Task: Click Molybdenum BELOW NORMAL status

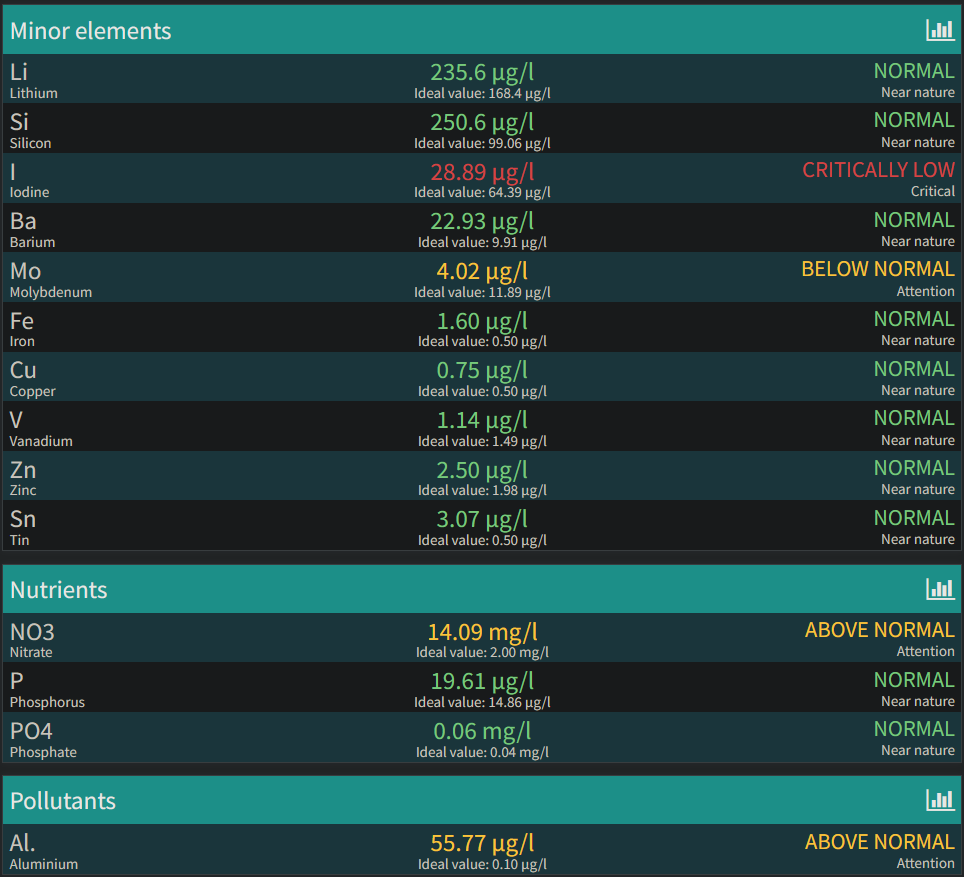Action: (x=878, y=269)
